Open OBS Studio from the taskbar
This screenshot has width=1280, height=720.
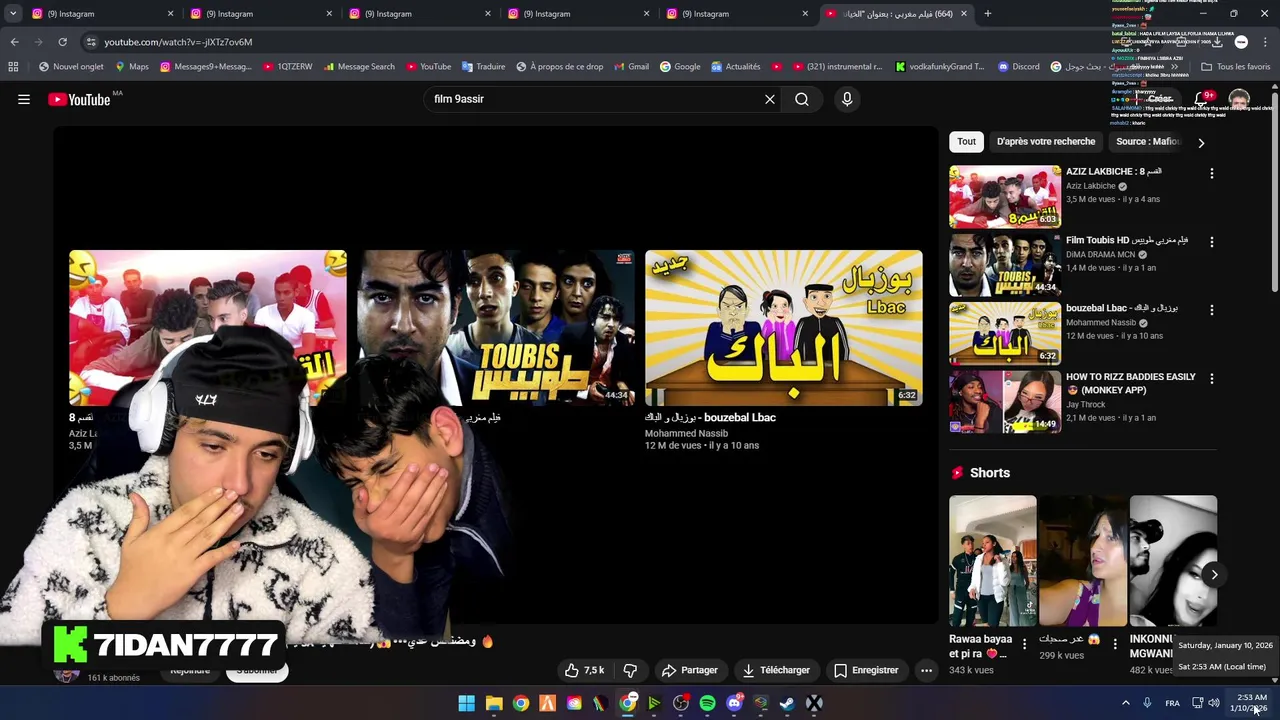pyautogui.click(x=681, y=703)
